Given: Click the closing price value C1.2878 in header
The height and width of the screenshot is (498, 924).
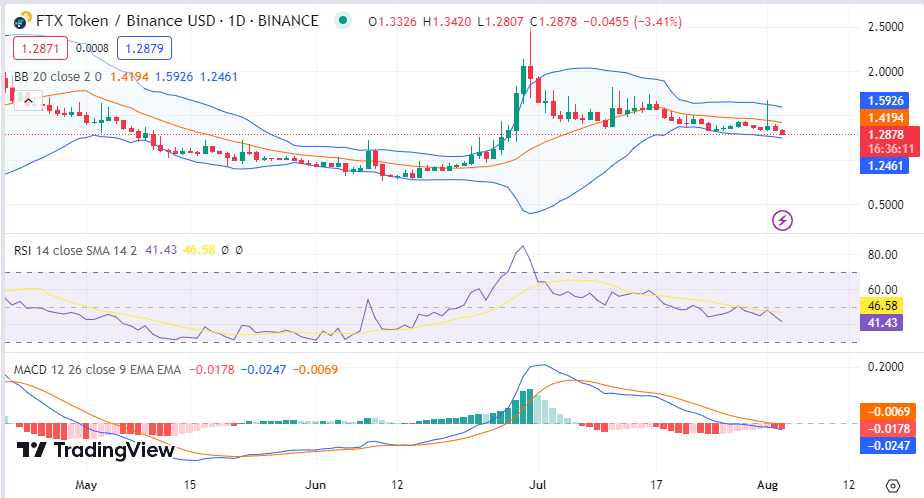Looking at the screenshot, I should coord(553,22).
